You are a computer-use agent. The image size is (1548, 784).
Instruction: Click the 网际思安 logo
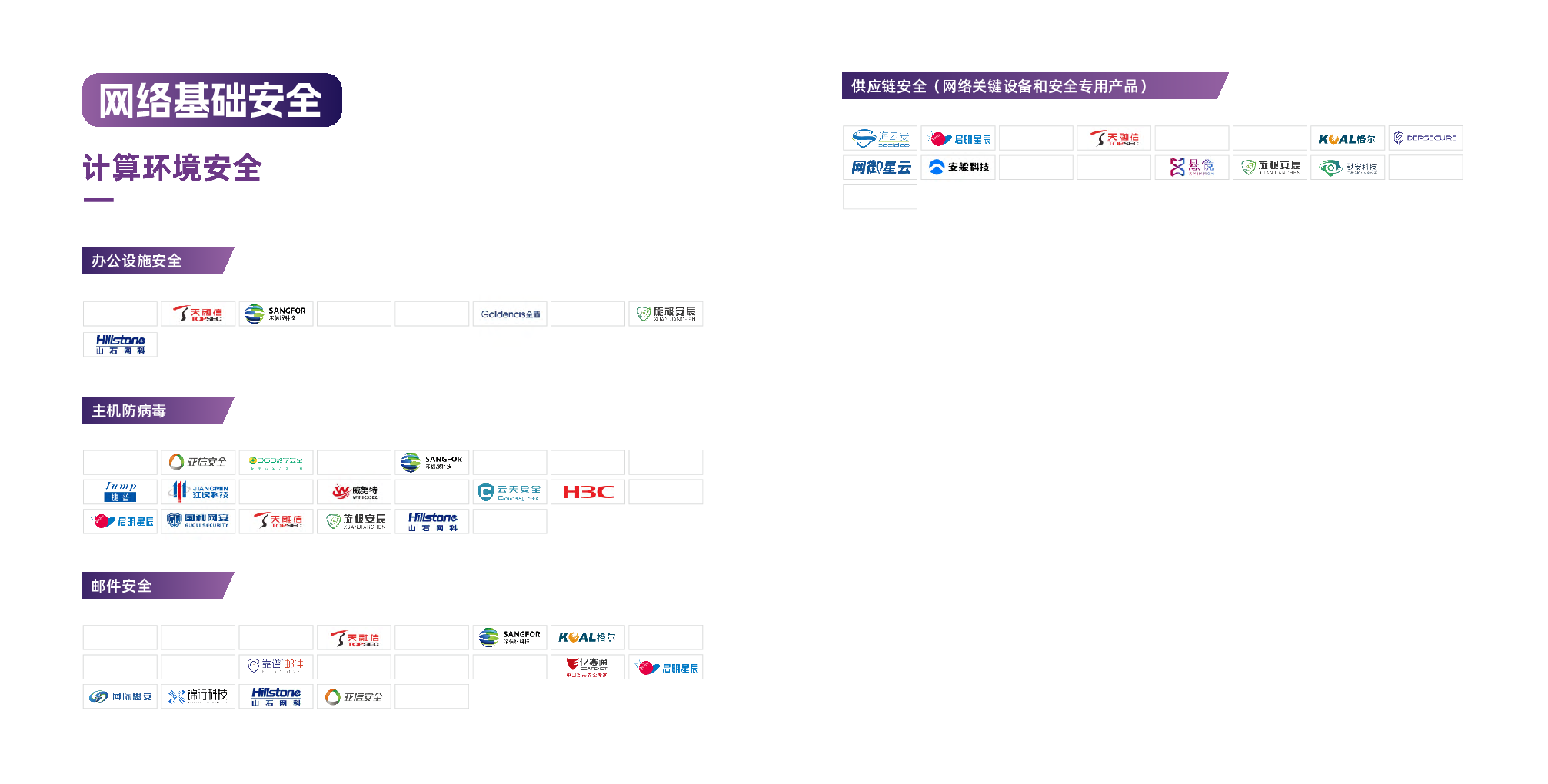pos(120,696)
